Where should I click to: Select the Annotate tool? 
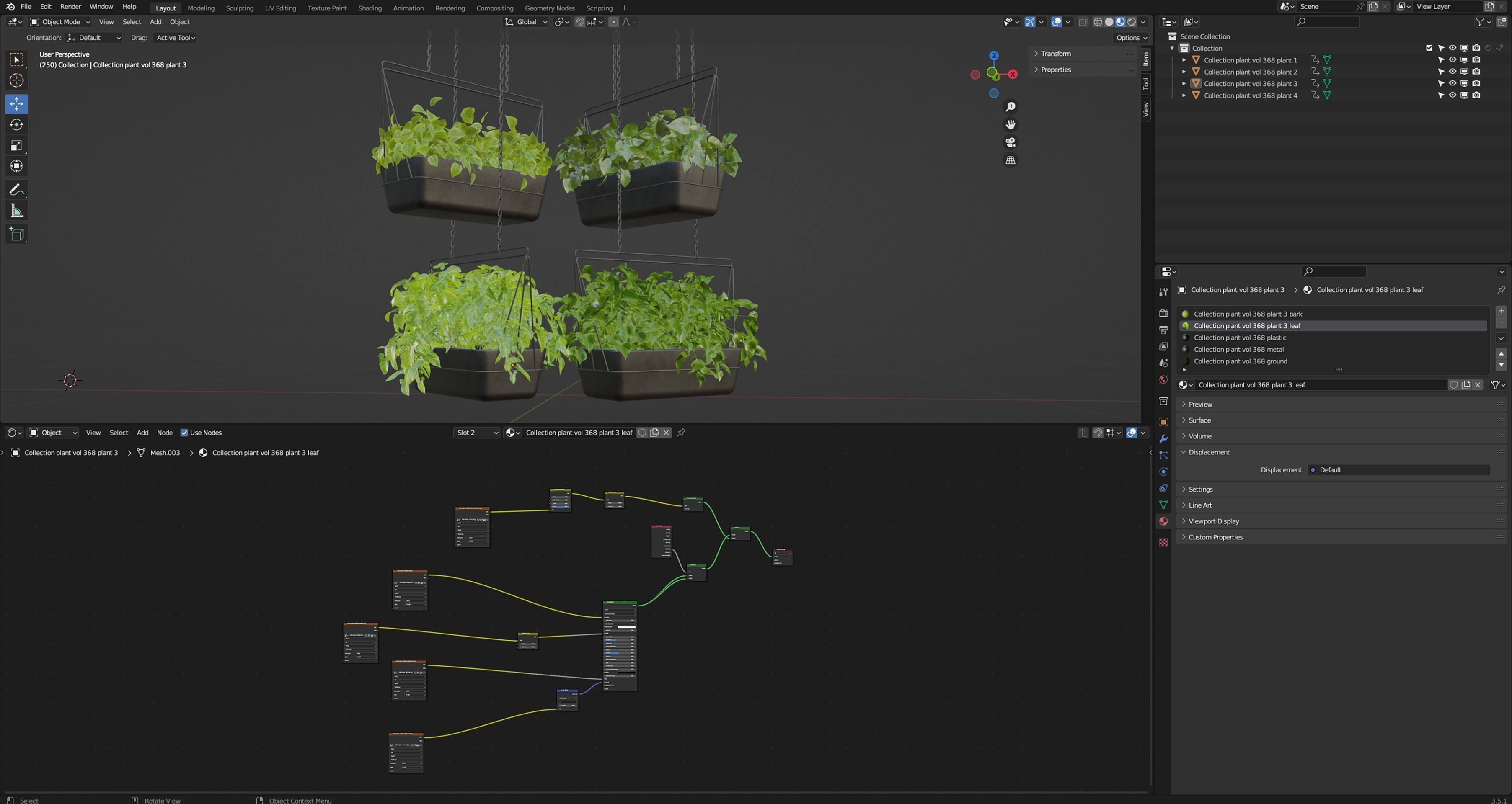(16, 190)
